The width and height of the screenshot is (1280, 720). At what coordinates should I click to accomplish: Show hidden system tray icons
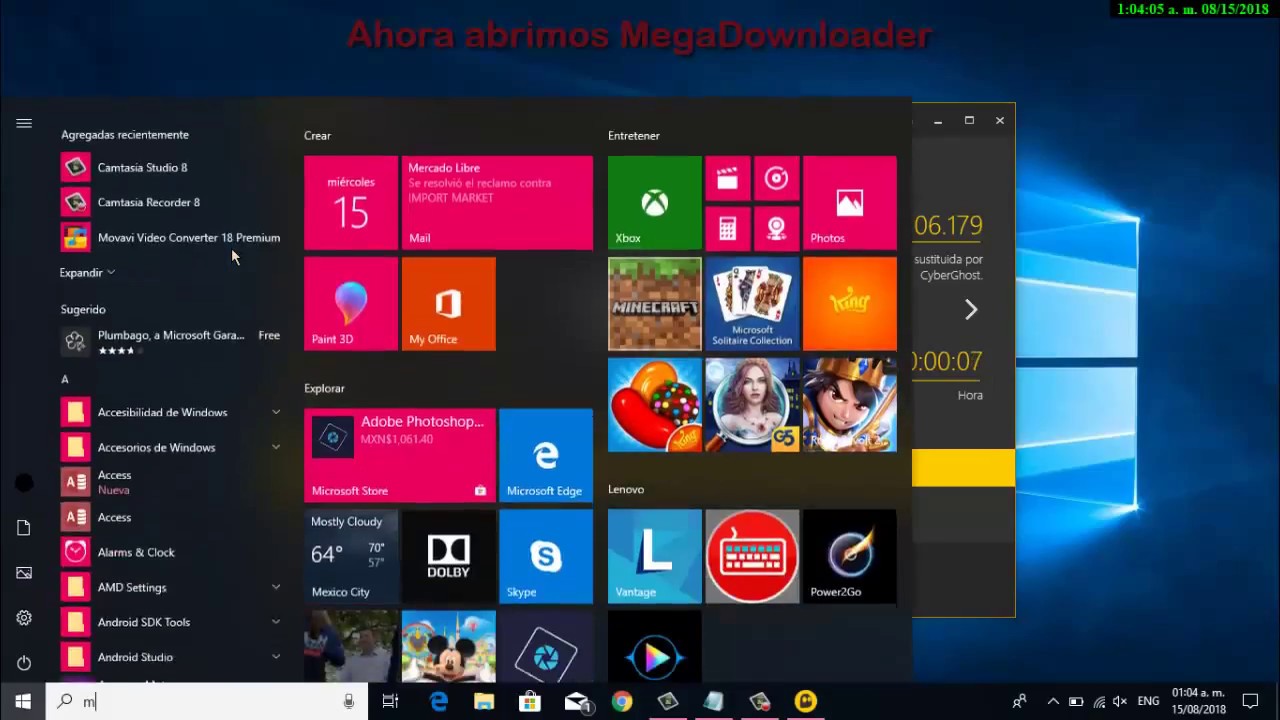click(x=1053, y=702)
